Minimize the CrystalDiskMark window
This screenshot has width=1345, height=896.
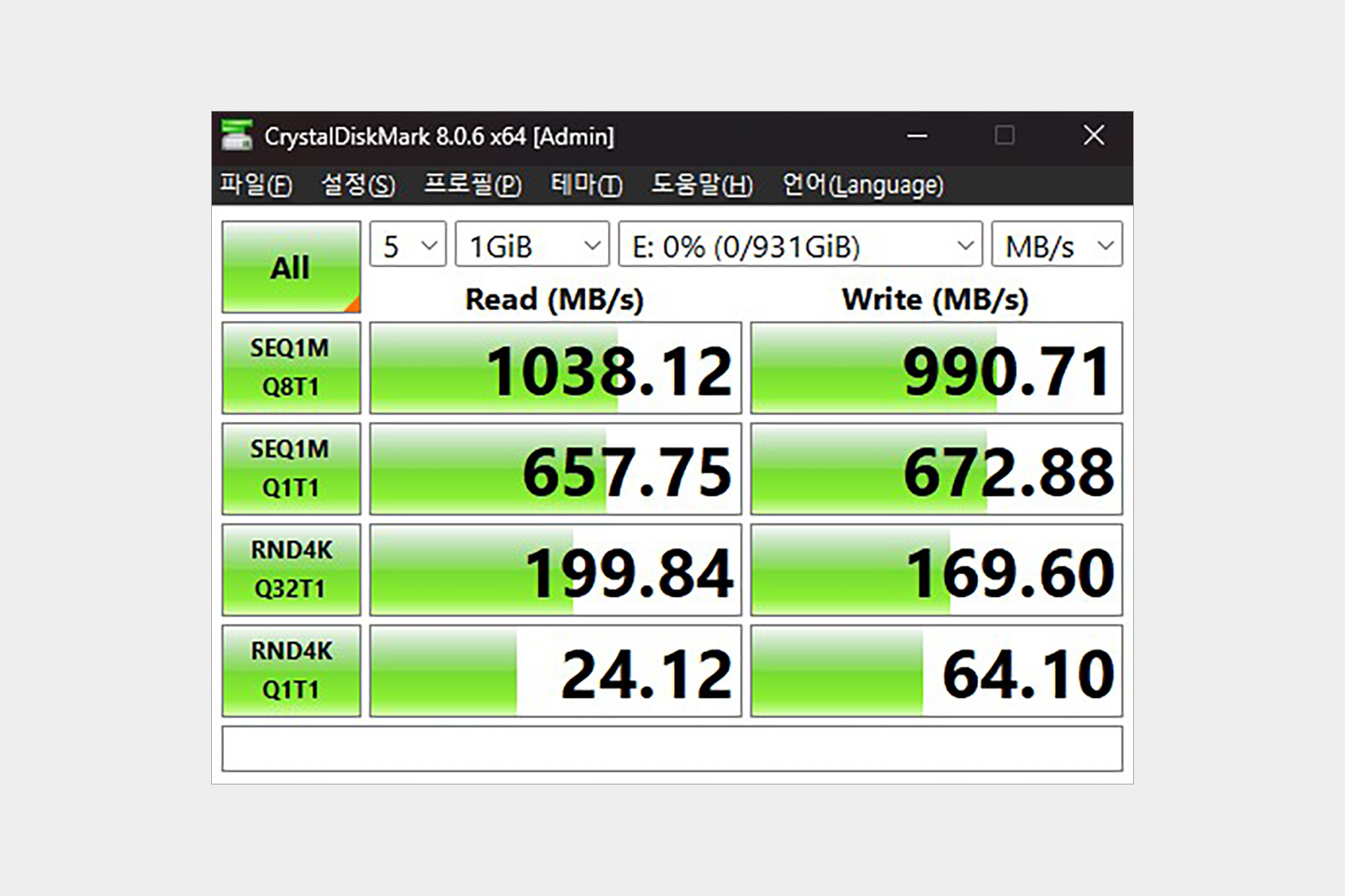(917, 136)
